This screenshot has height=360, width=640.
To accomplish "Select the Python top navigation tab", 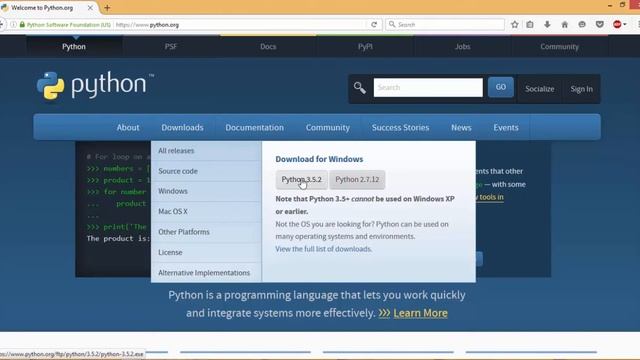I will tap(74, 47).
